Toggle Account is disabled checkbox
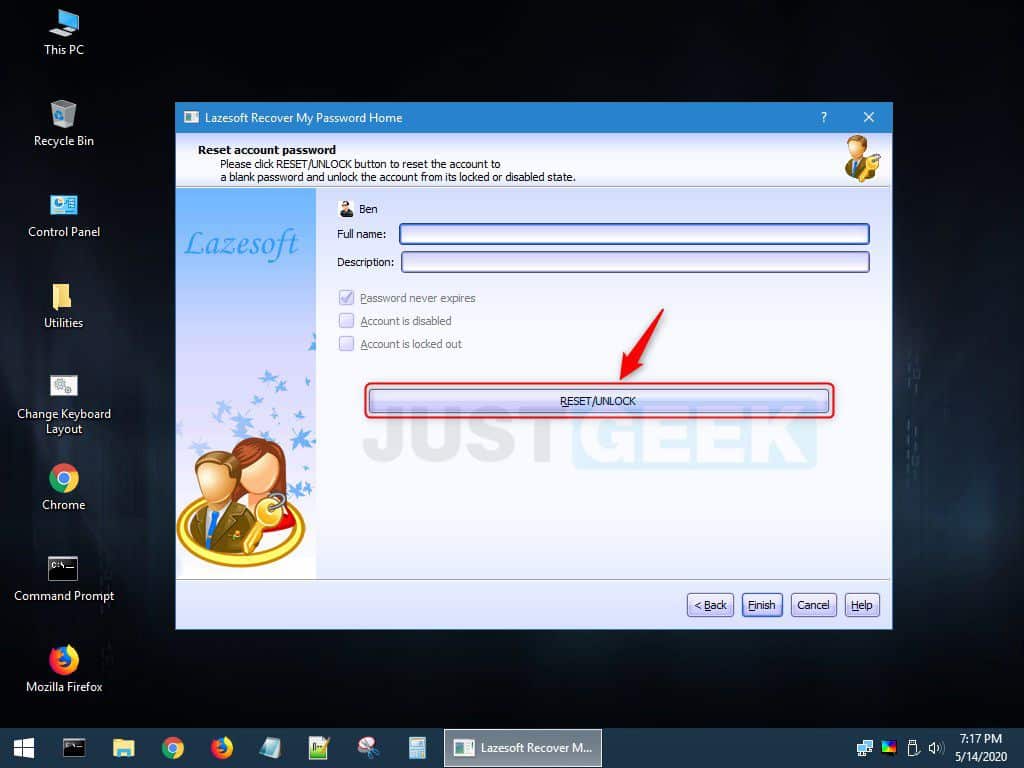1024x768 pixels. 346,321
